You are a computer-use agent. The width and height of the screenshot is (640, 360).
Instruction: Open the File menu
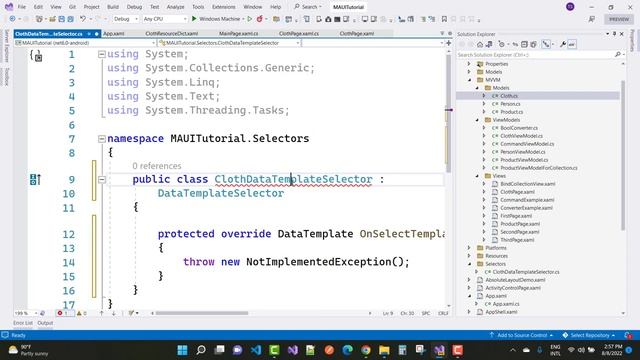pyautogui.click(x=22, y=7)
